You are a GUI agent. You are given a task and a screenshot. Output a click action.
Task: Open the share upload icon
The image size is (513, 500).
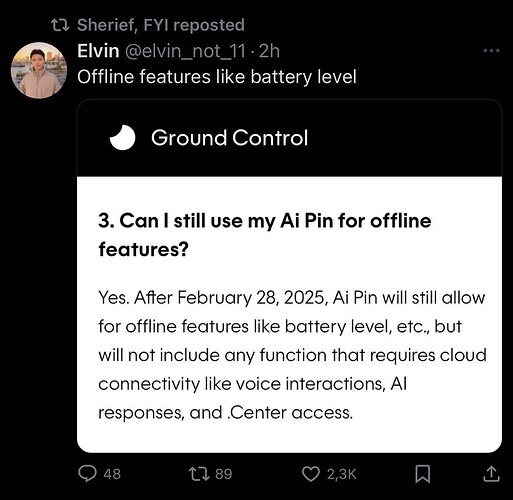[x=491, y=474]
